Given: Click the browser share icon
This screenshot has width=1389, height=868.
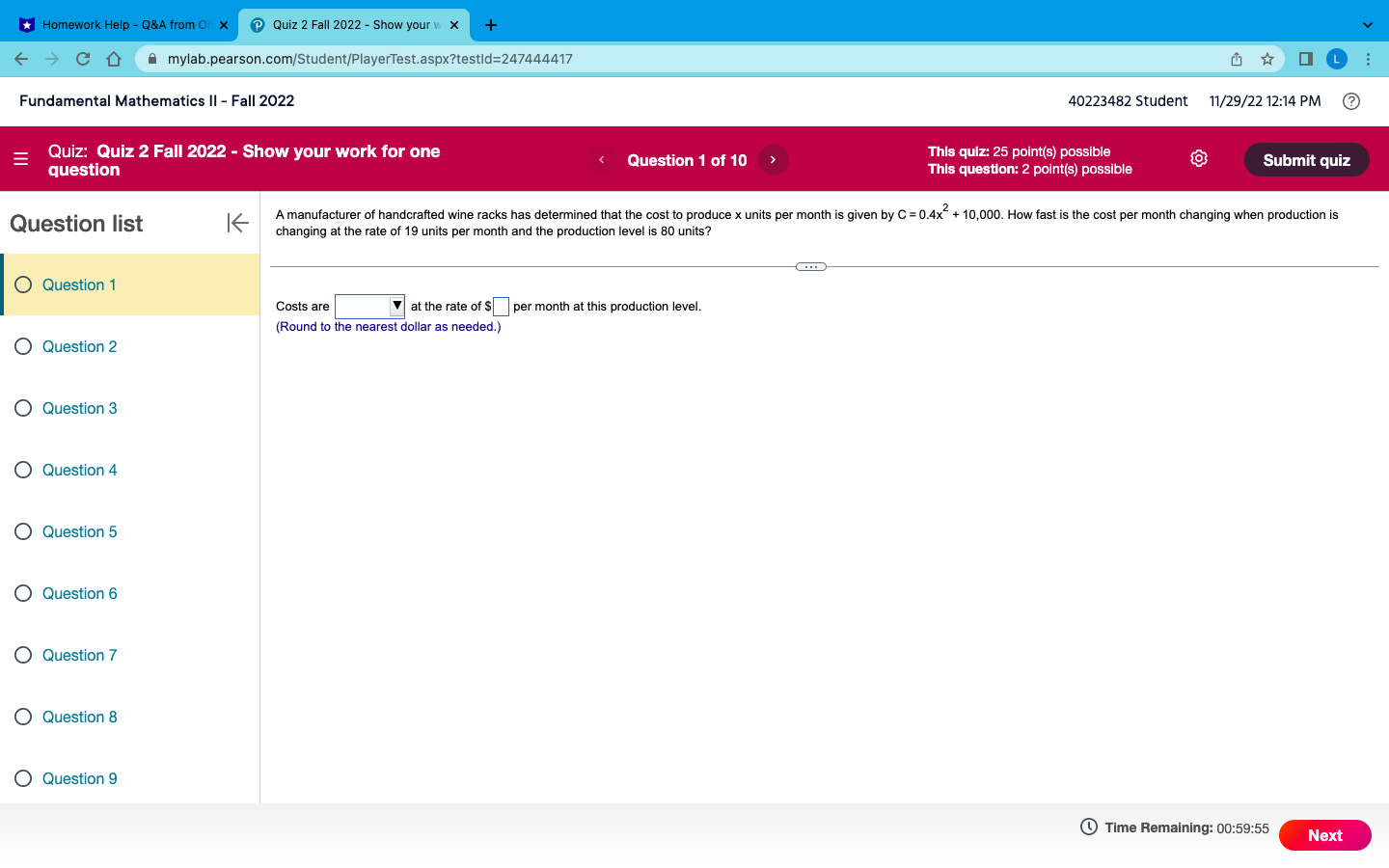Looking at the screenshot, I should click(x=1236, y=58).
